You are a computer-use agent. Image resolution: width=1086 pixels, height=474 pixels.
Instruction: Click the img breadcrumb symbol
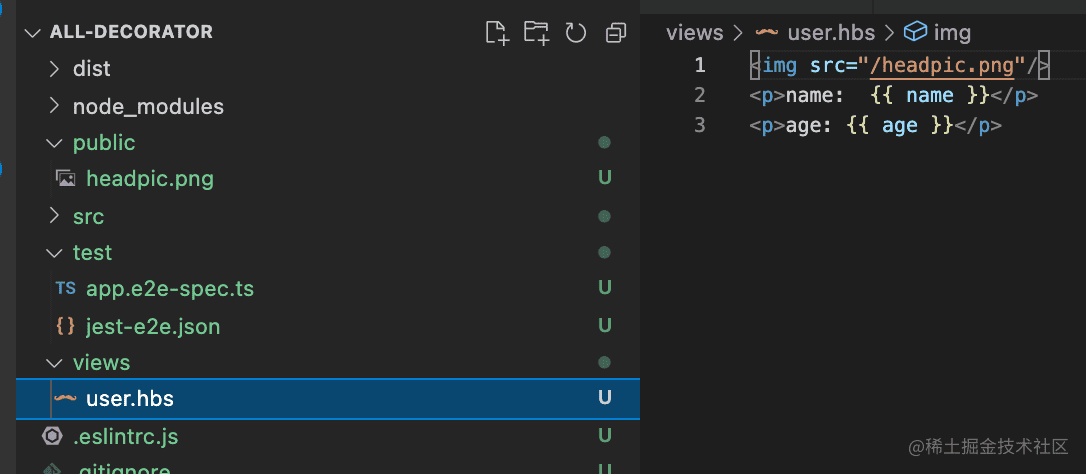tap(951, 33)
